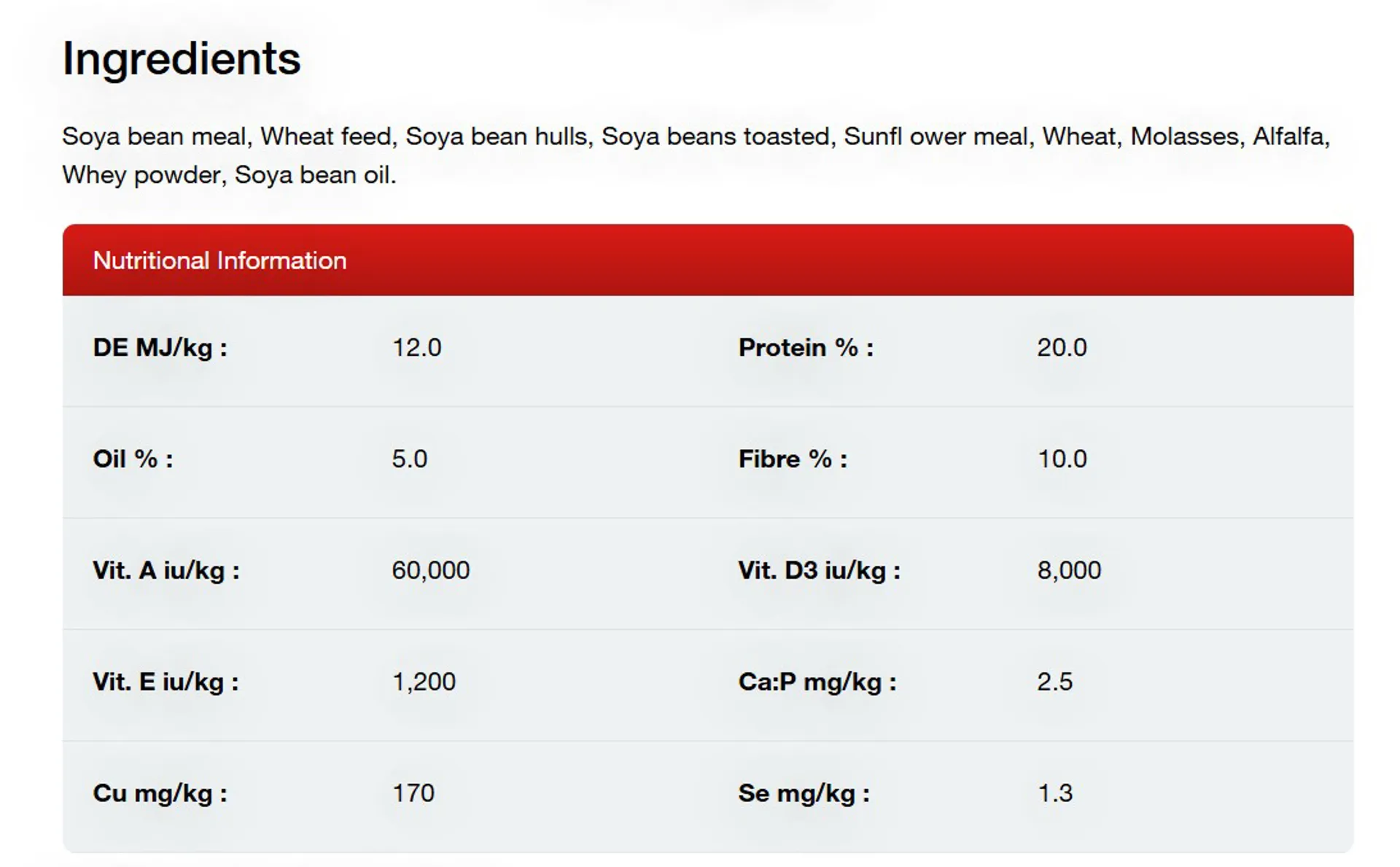Select the Protein % label

[805, 348]
